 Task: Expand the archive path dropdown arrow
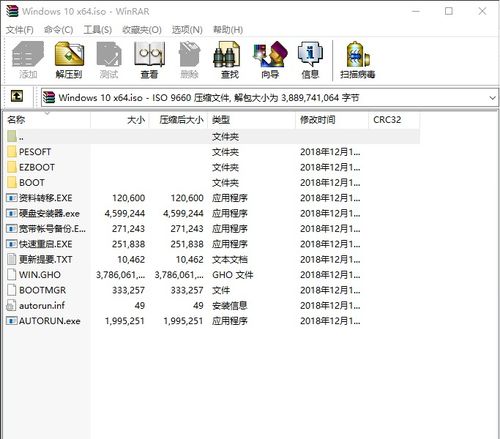pos(492,98)
